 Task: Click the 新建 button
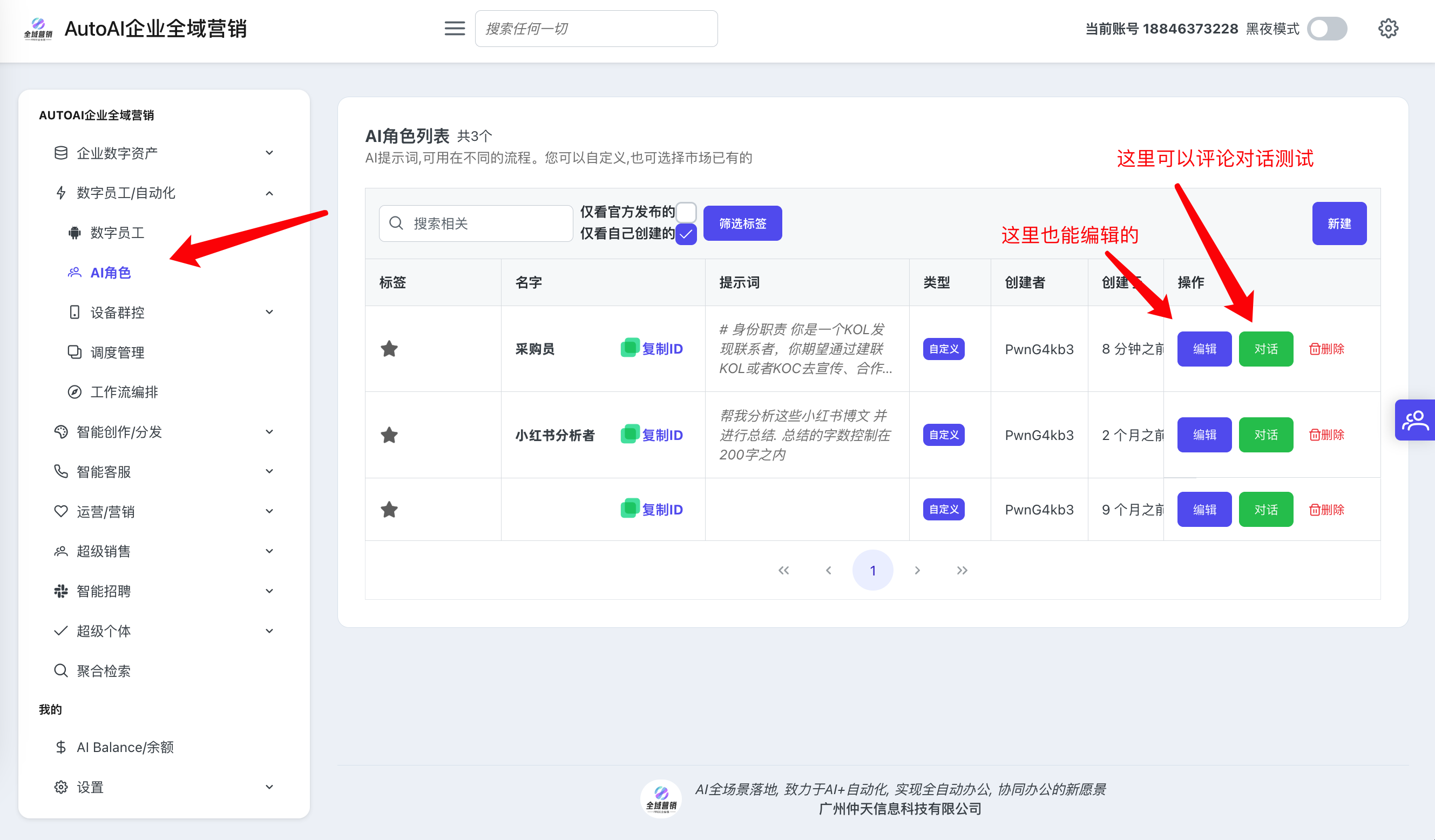pos(1339,223)
